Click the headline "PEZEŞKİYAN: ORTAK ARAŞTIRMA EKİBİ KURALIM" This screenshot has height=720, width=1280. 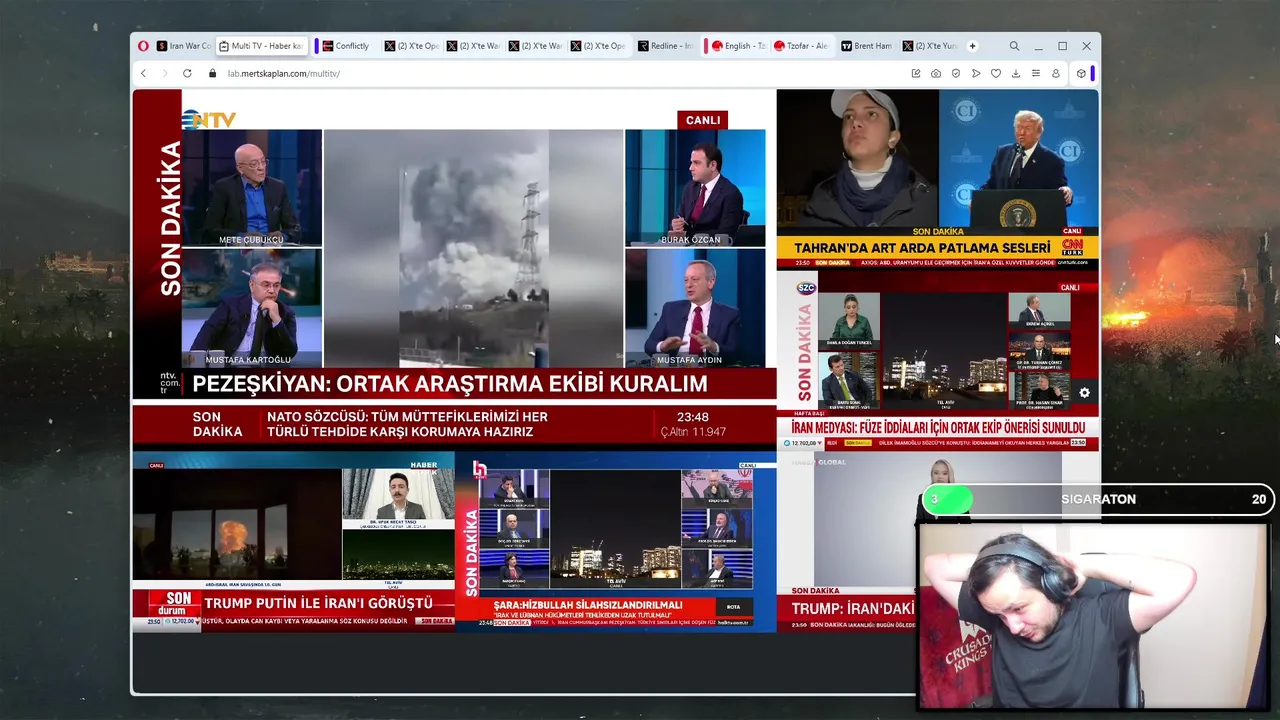(x=450, y=384)
